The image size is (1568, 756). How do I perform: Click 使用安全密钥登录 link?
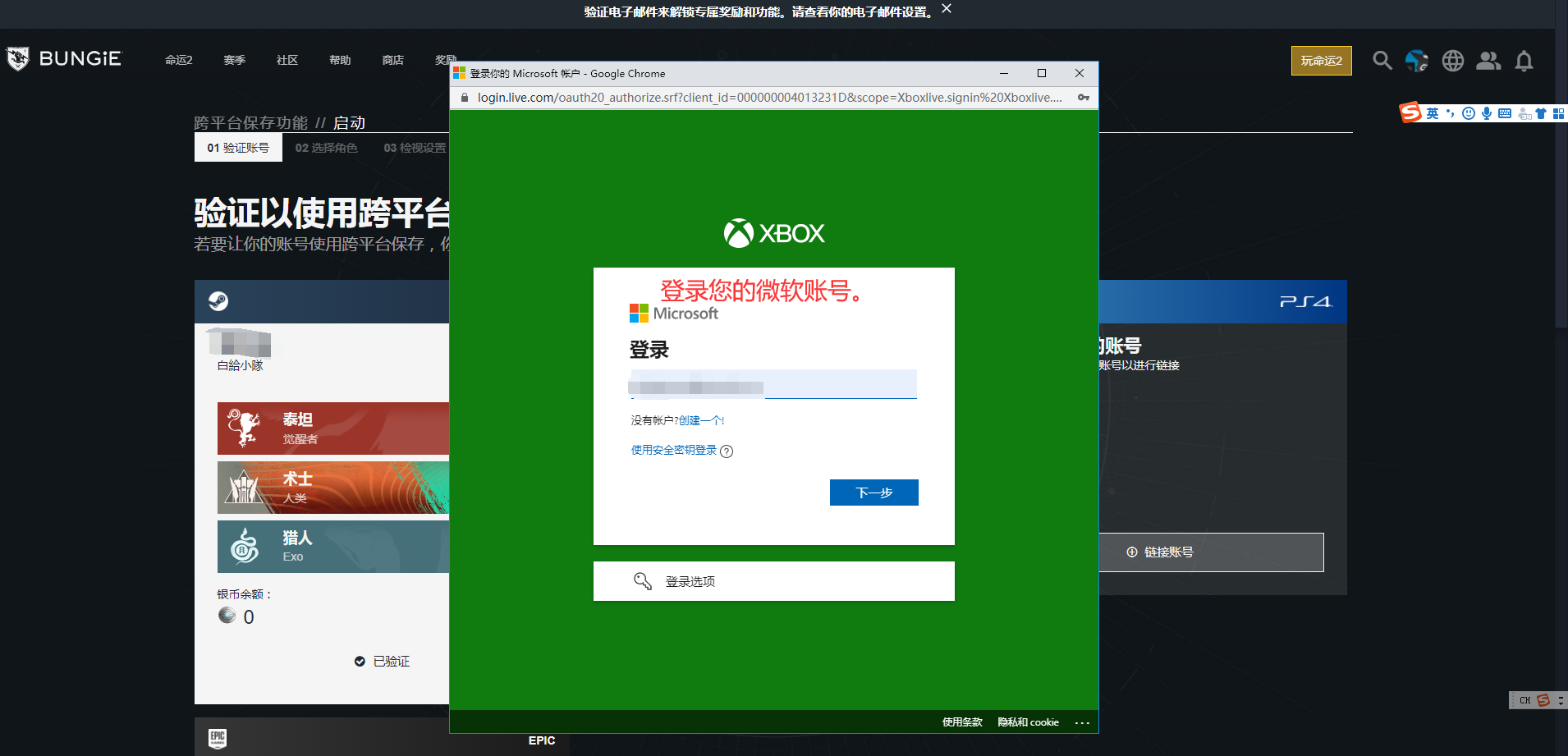click(x=673, y=450)
